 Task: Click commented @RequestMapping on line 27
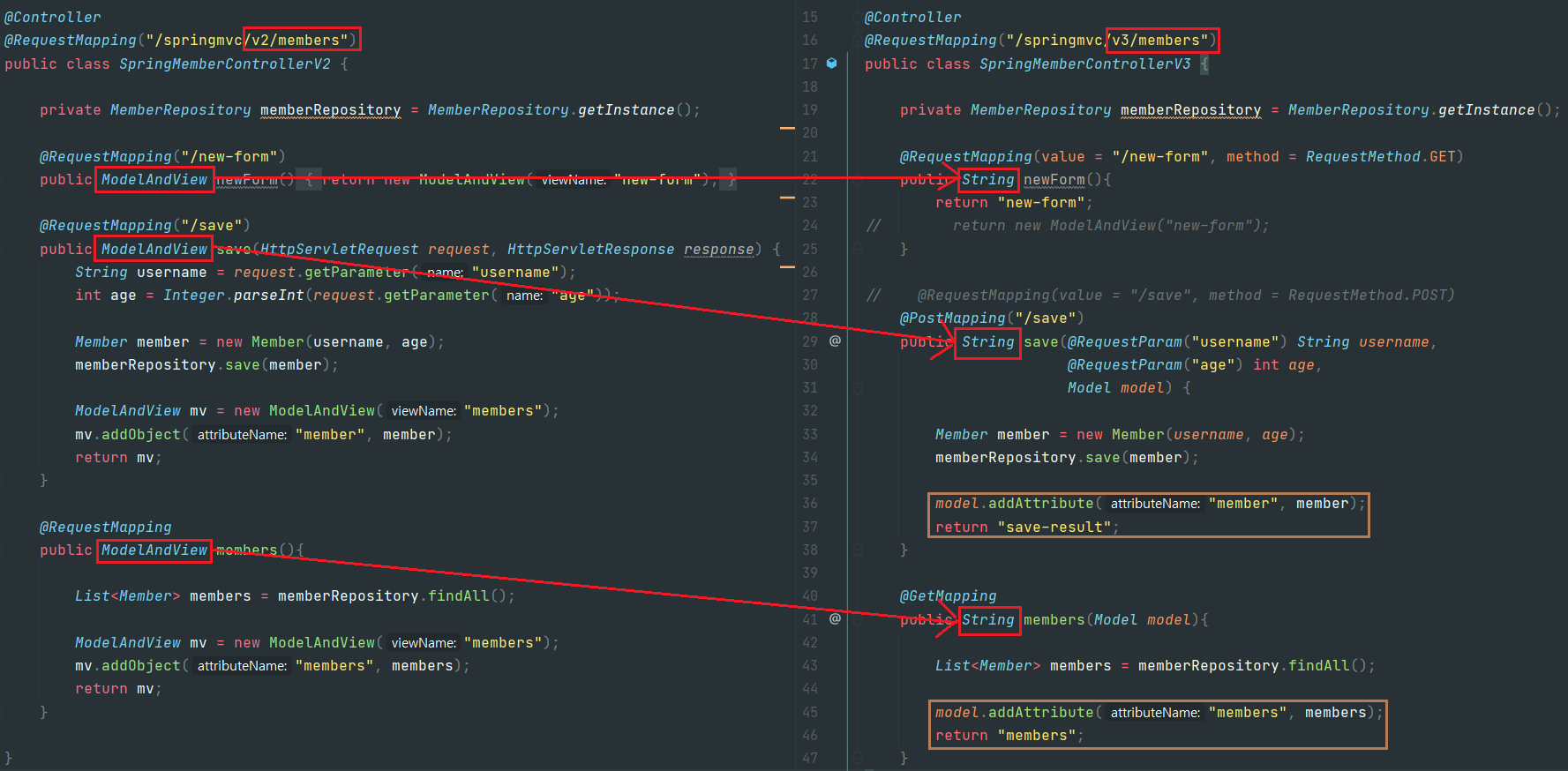point(1186,296)
